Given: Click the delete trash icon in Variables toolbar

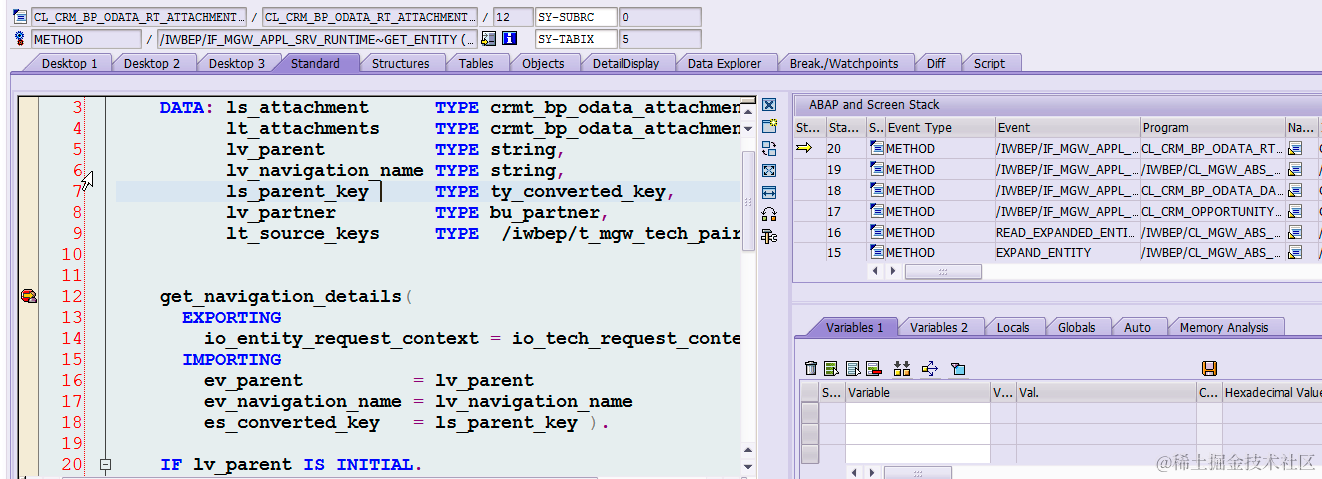Looking at the screenshot, I should pyautogui.click(x=811, y=368).
